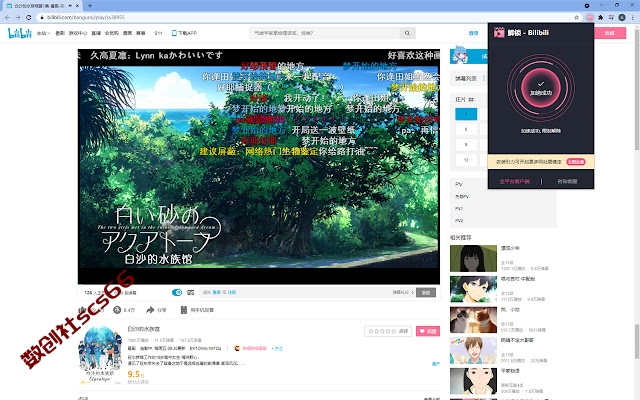The width and height of the screenshot is (640, 400).
Task: Open the Bilibili logo home link
Action: [20, 33]
